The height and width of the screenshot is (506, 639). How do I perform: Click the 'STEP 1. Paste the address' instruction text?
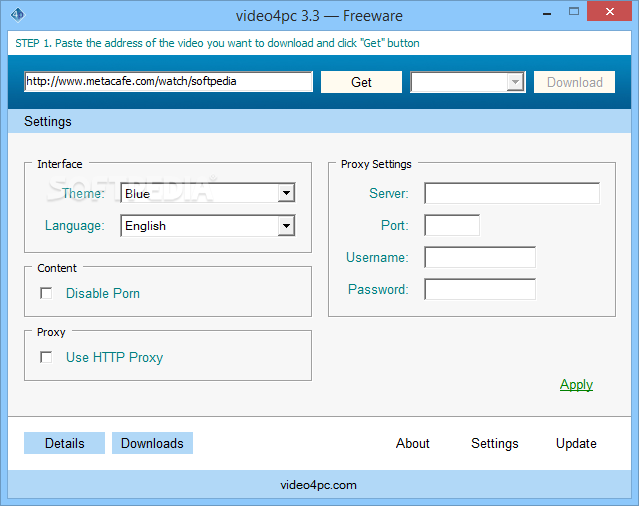click(x=217, y=43)
